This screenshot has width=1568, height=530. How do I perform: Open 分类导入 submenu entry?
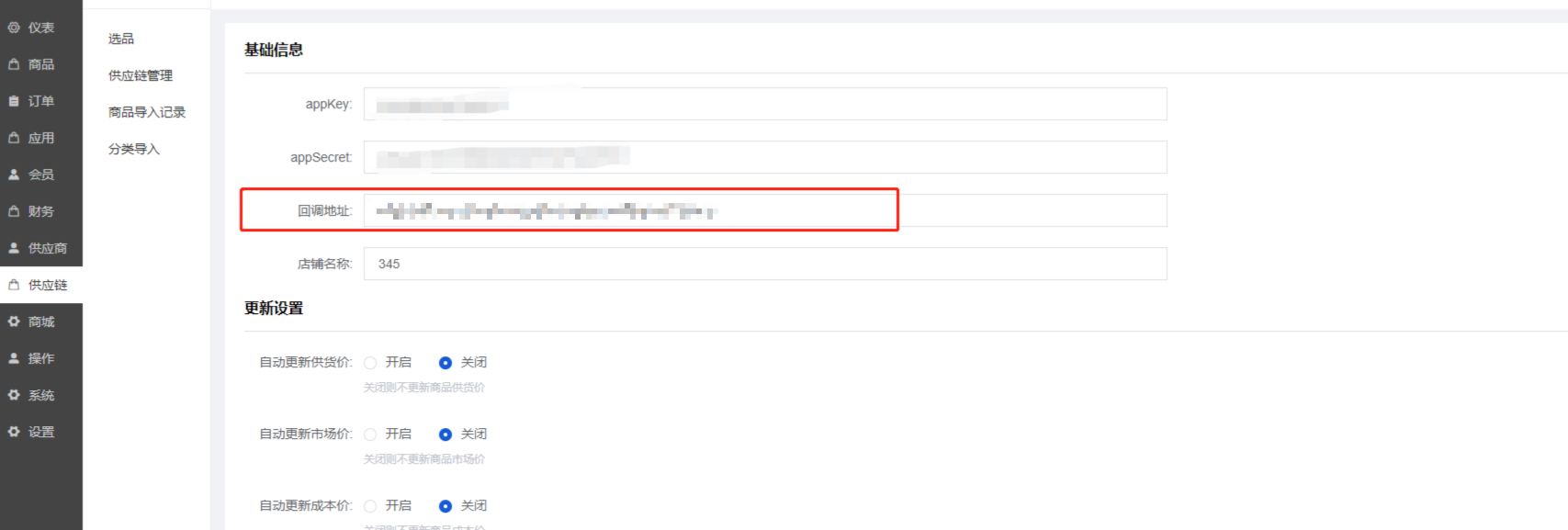[x=134, y=149]
